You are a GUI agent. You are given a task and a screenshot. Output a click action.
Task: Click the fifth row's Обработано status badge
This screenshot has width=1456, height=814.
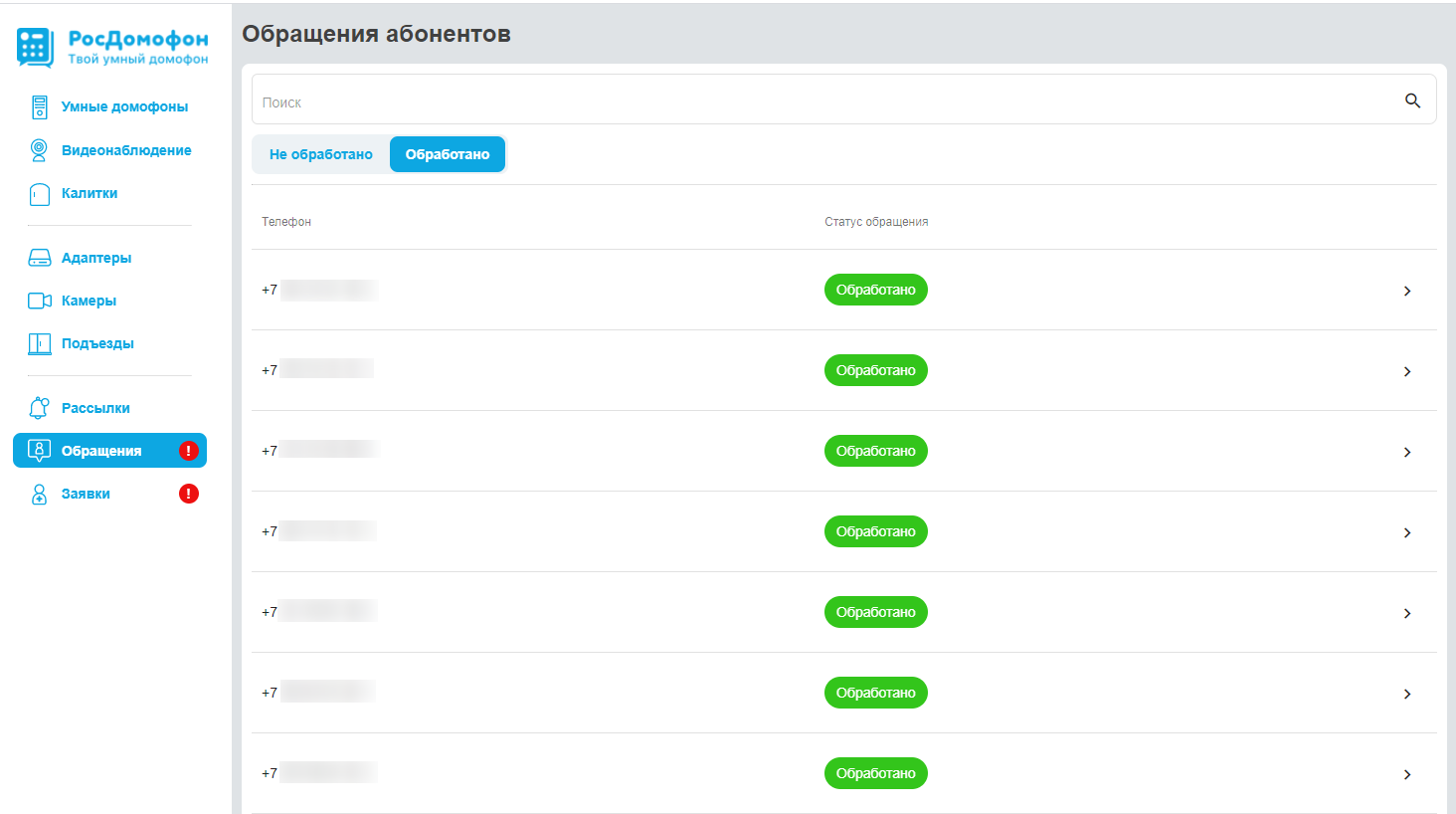(x=875, y=612)
